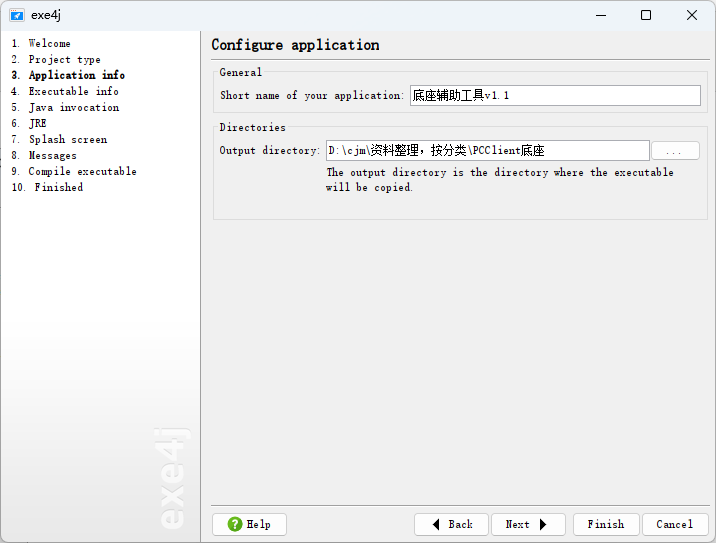
Task: Click the green Help question mark icon
Action: pyautogui.click(x=235, y=524)
